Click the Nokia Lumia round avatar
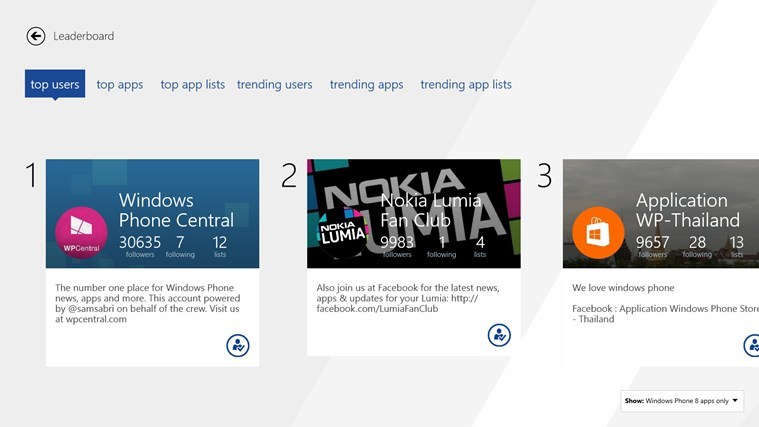This screenshot has width=759, height=427. tap(342, 232)
